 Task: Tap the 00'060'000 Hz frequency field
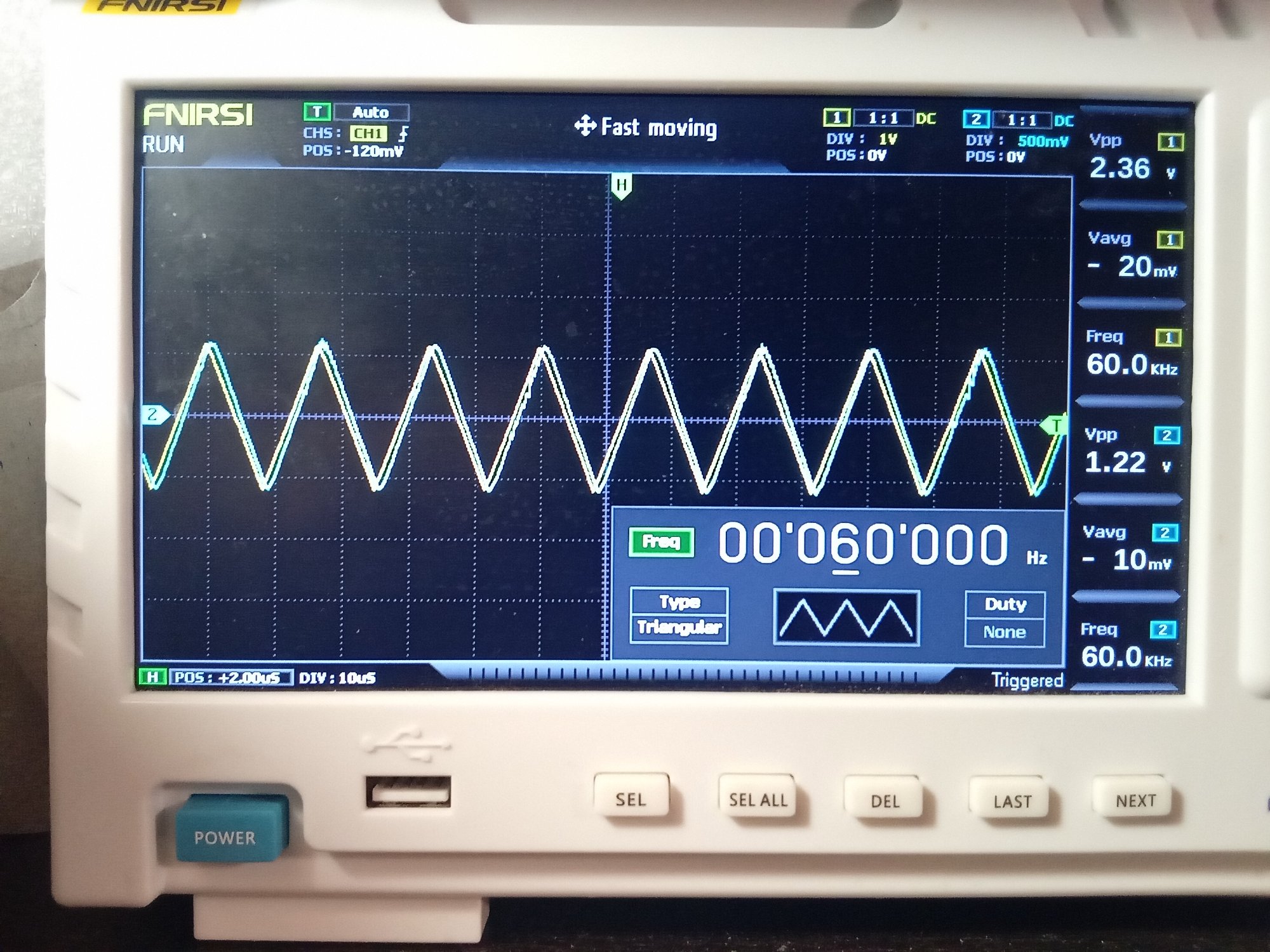[x=862, y=545]
